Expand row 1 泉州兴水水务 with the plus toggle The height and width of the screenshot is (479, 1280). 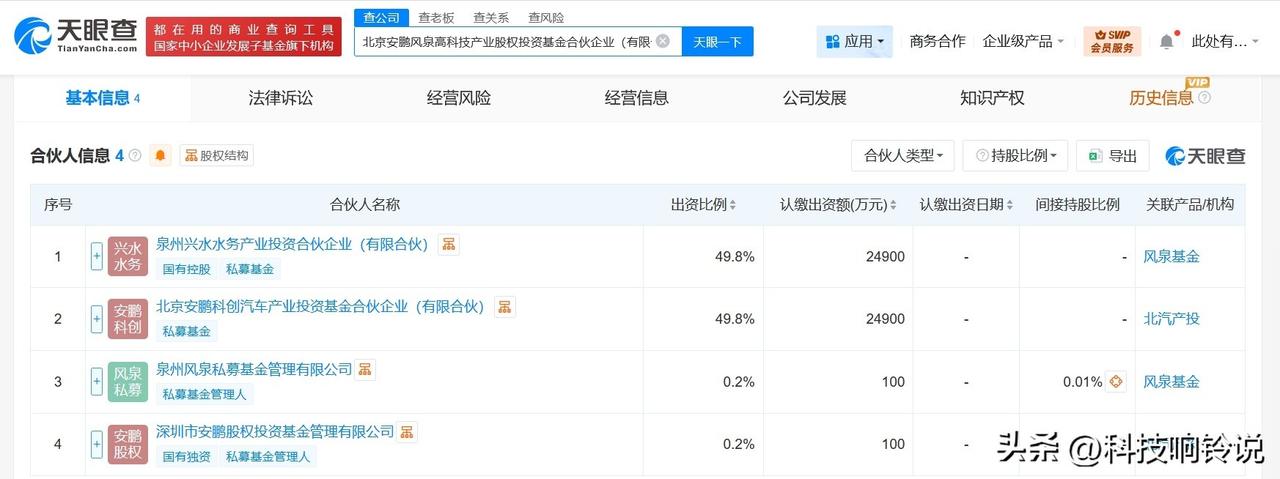[97, 257]
